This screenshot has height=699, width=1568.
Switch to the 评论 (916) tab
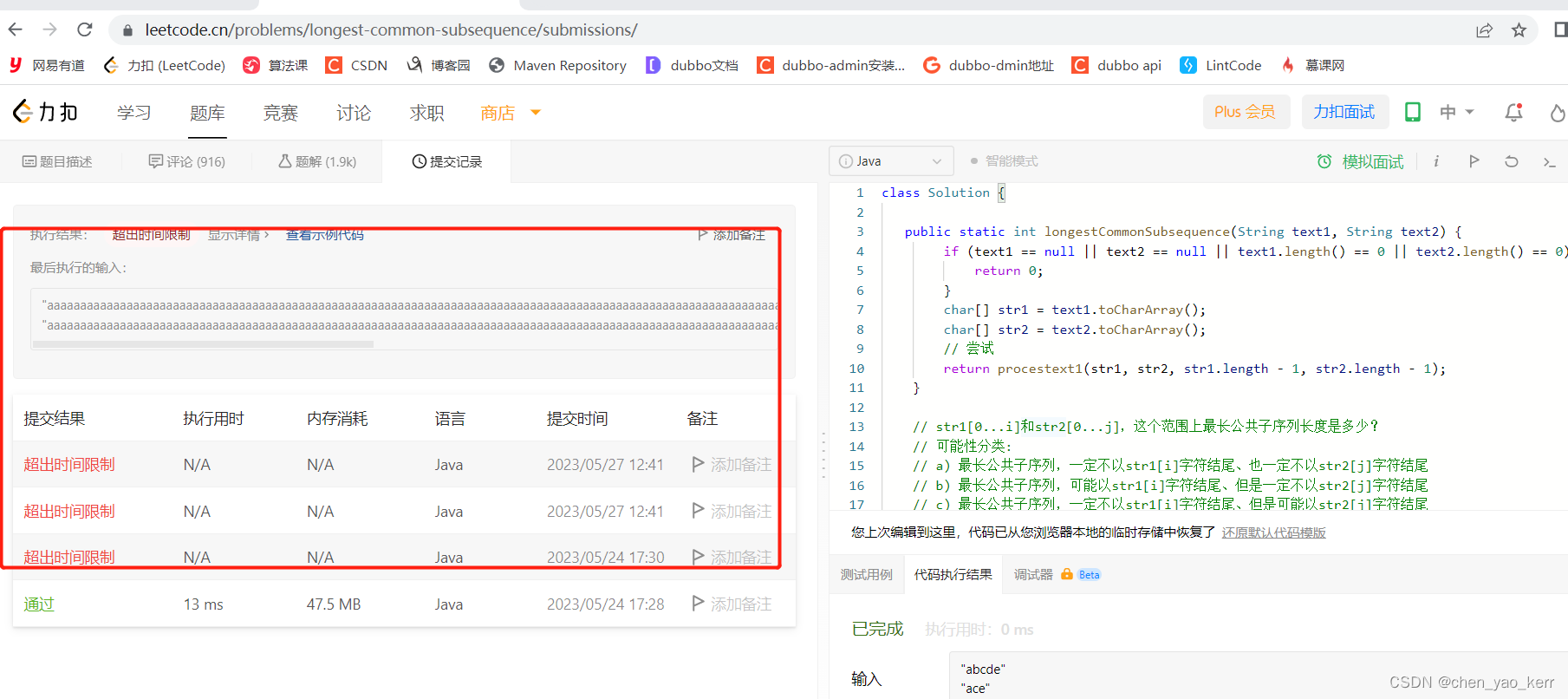tap(187, 161)
